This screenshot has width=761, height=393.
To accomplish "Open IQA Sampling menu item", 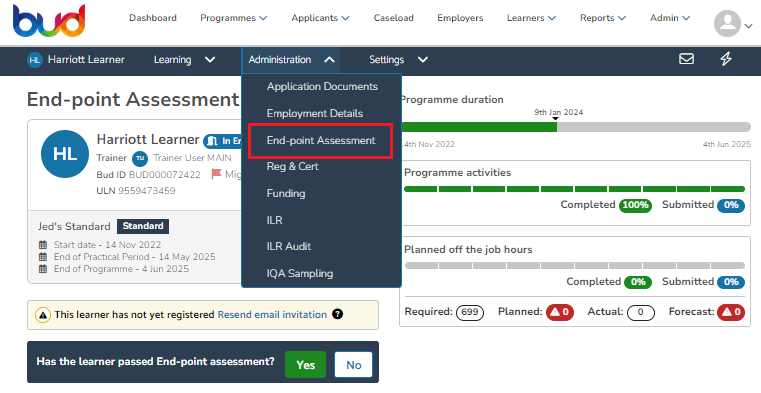I will click(299, 273).
